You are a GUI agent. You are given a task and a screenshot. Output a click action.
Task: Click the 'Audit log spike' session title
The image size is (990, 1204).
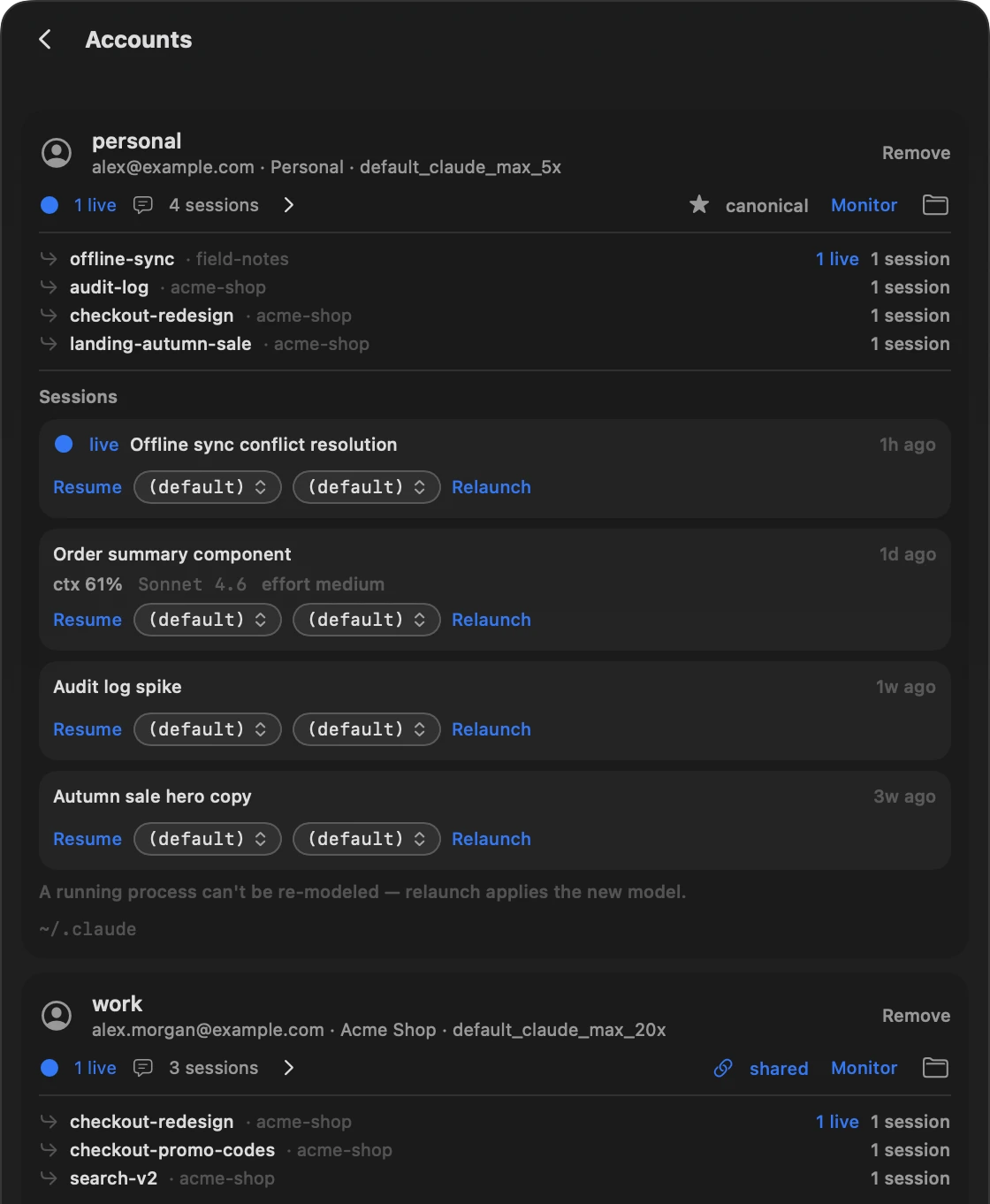coord(118,686)
